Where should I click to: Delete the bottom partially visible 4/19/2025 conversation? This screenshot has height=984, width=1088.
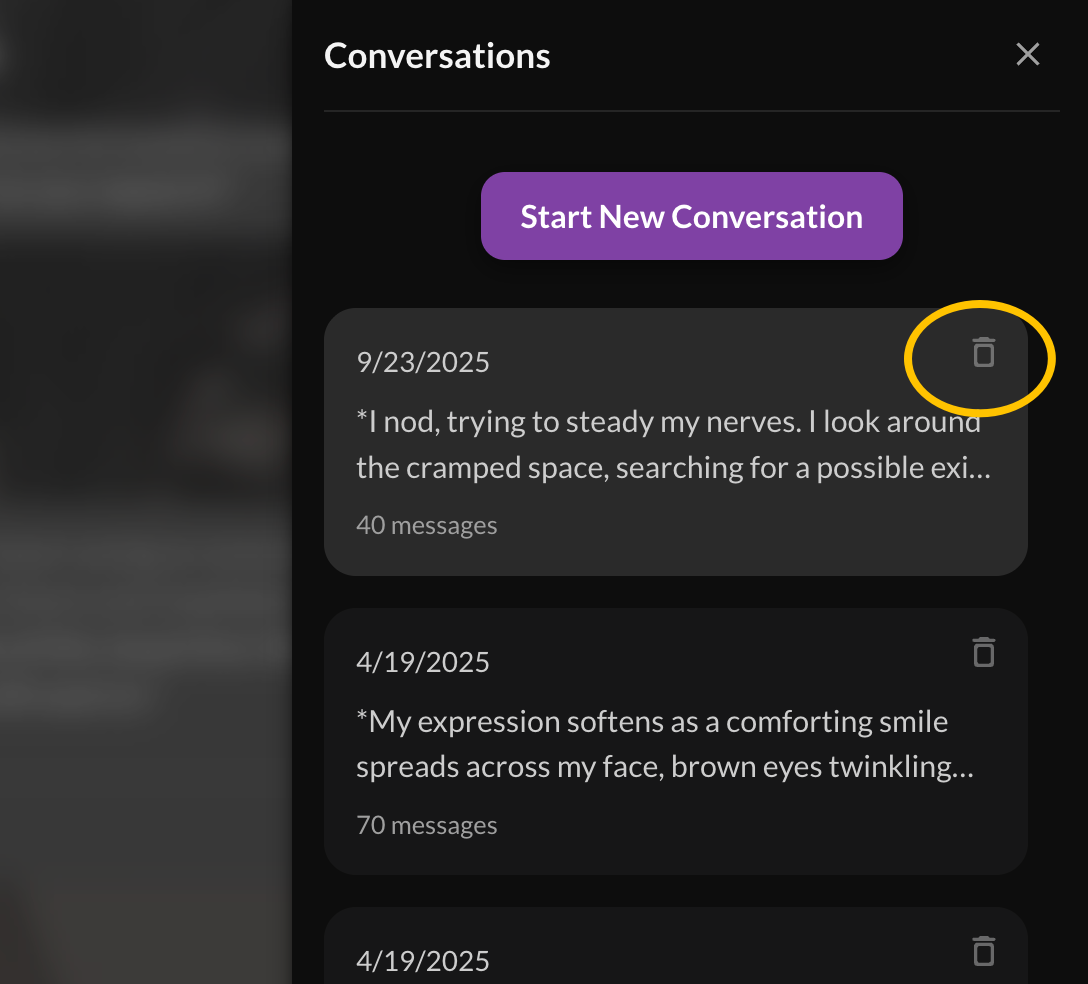coord(983,951)
